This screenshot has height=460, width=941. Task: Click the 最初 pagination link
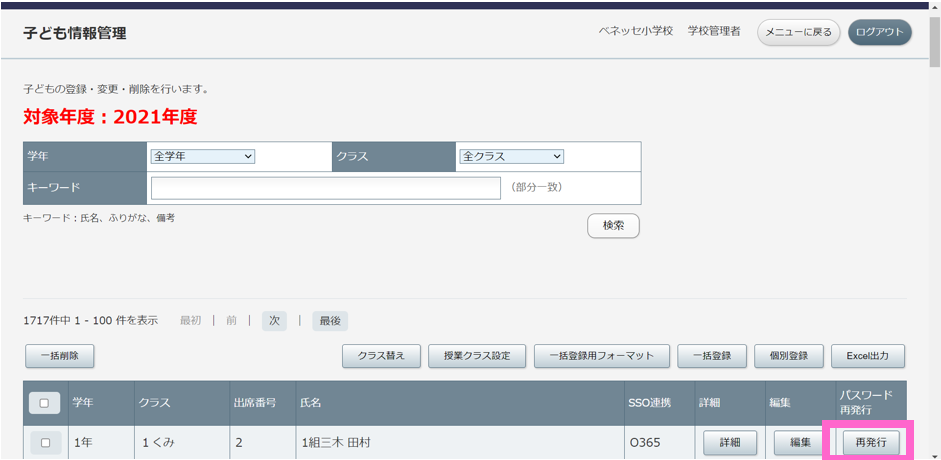pos(190,321)
